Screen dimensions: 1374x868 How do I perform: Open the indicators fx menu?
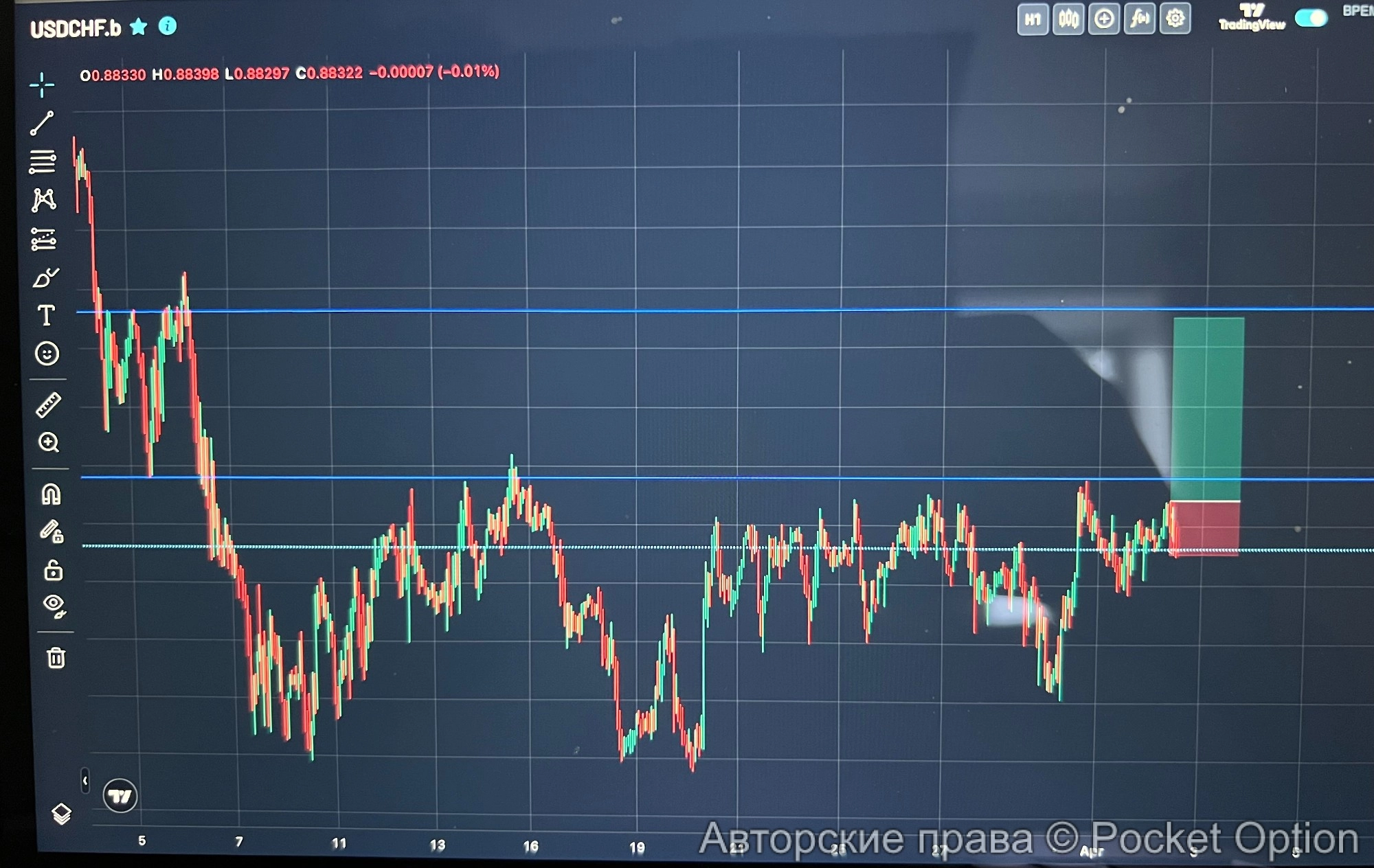click(1140, 19)
